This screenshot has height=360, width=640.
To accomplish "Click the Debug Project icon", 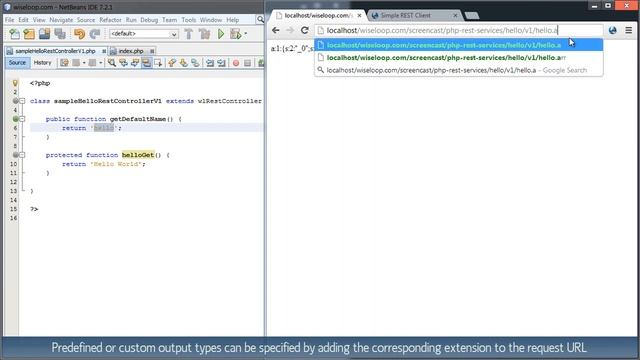I will point(236,34).
